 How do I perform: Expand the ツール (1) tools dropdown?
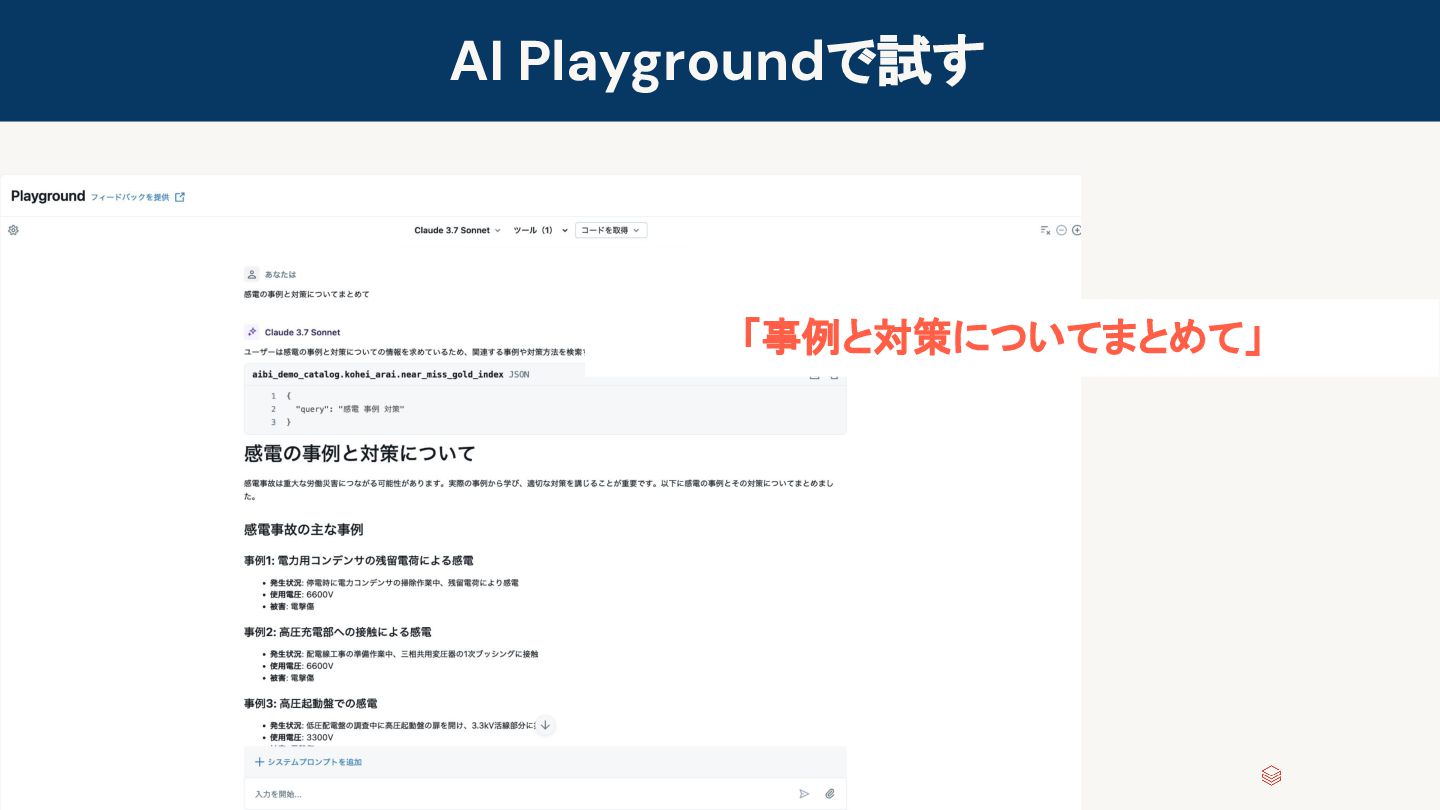point(540,230)
